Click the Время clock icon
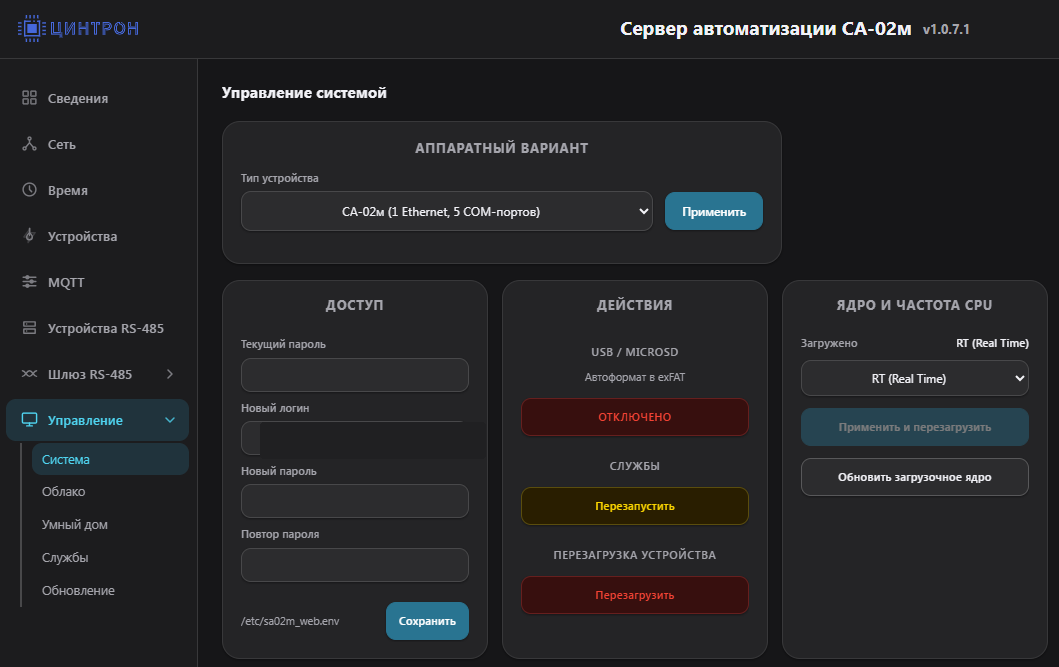 click(29, 190)
